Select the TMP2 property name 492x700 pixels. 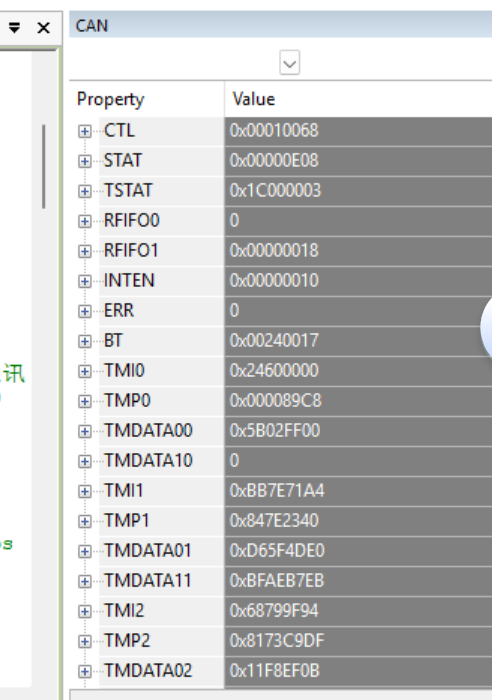(x=127, y=641)
